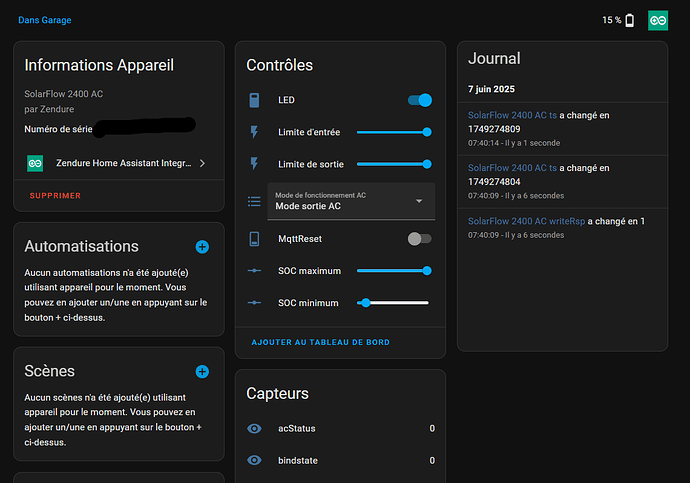Click the journal value 1749274804
This screenshot has height=483, width=690.
494,182
